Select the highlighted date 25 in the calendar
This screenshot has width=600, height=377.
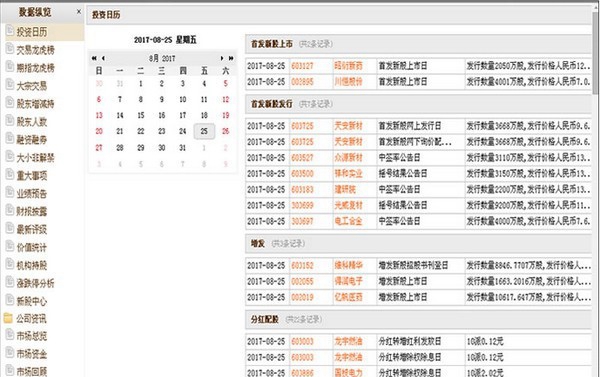[x=204, y=131]
